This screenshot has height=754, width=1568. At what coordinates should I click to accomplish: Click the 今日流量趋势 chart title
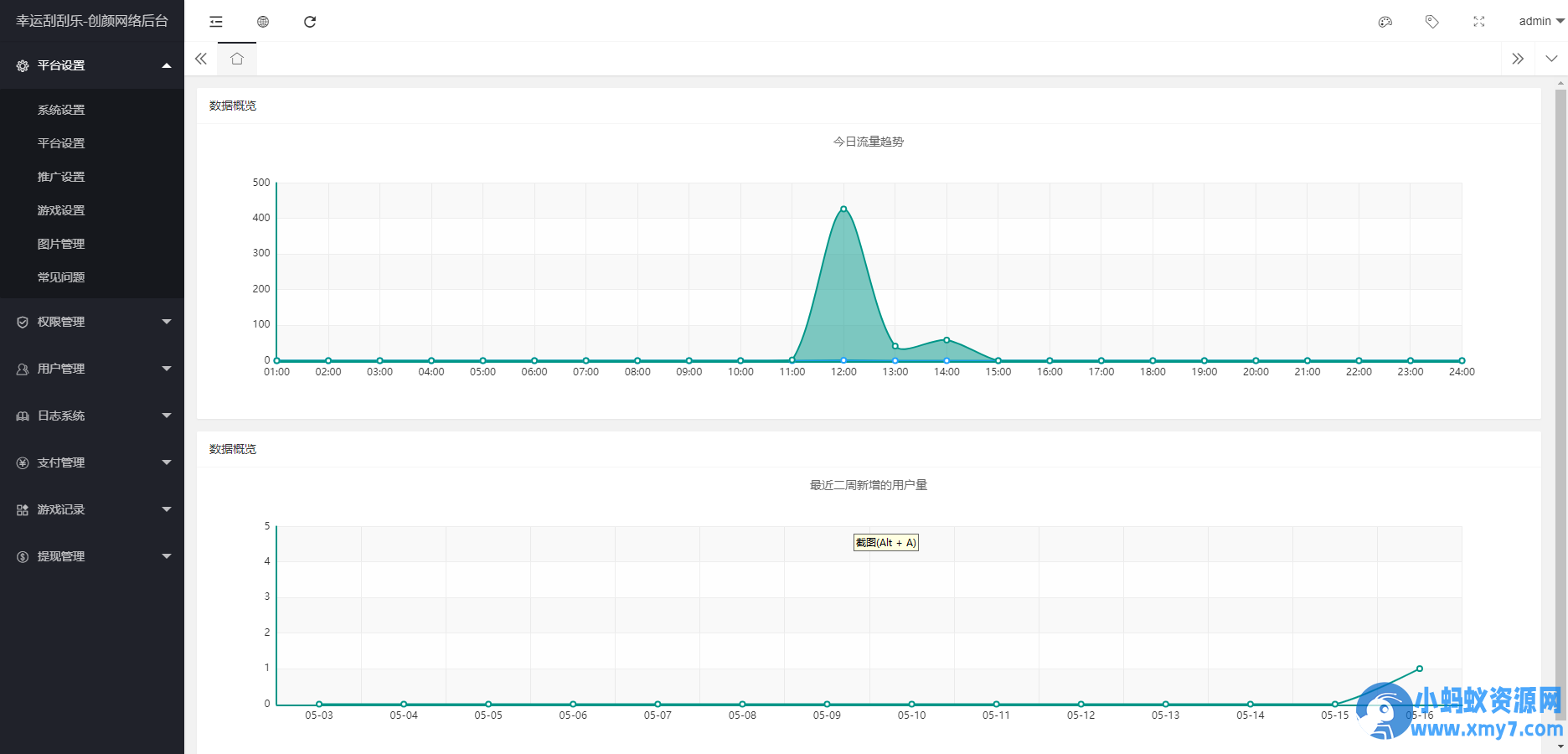[869, 142]
